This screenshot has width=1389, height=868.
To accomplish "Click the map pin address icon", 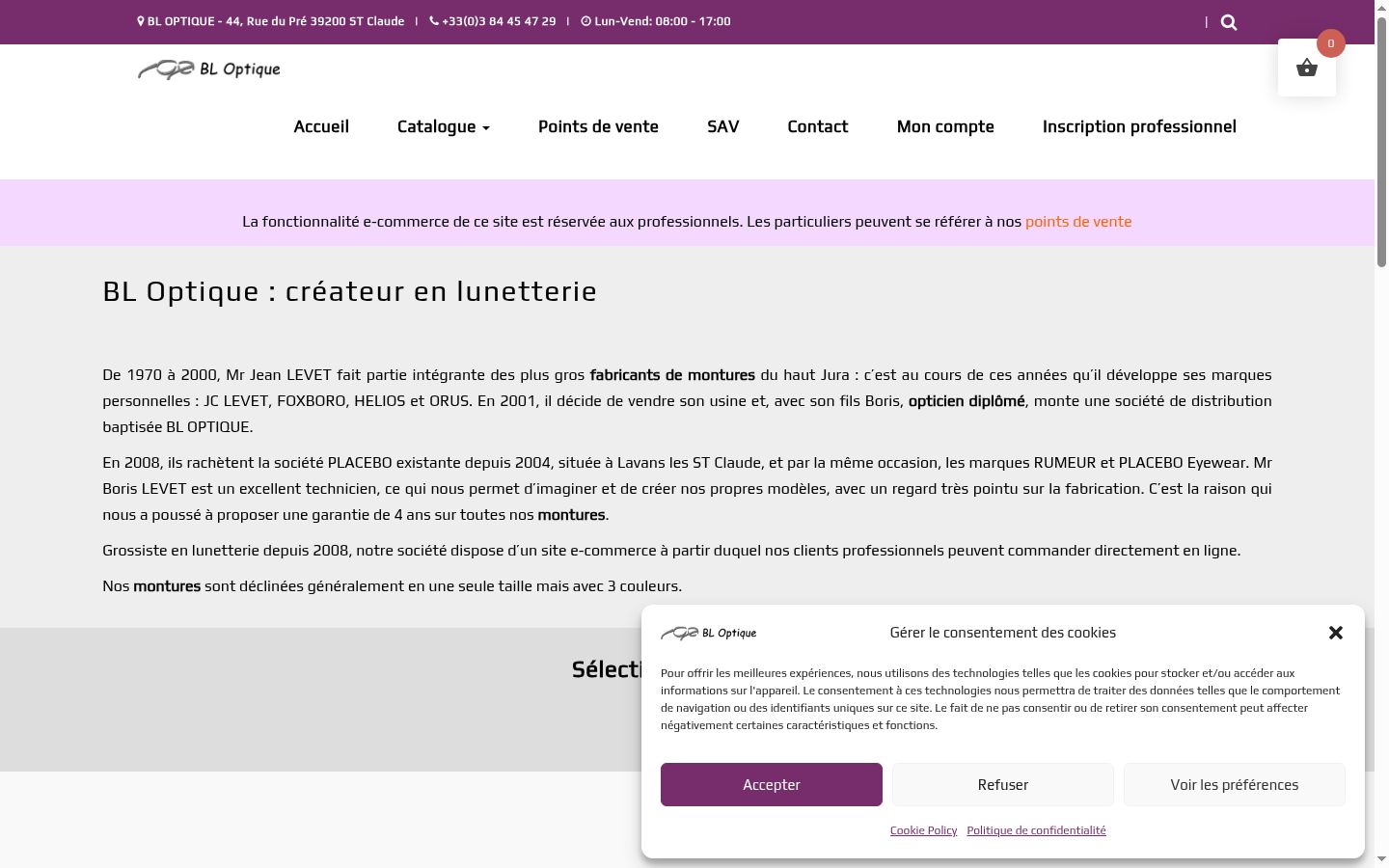I will 141,21.
